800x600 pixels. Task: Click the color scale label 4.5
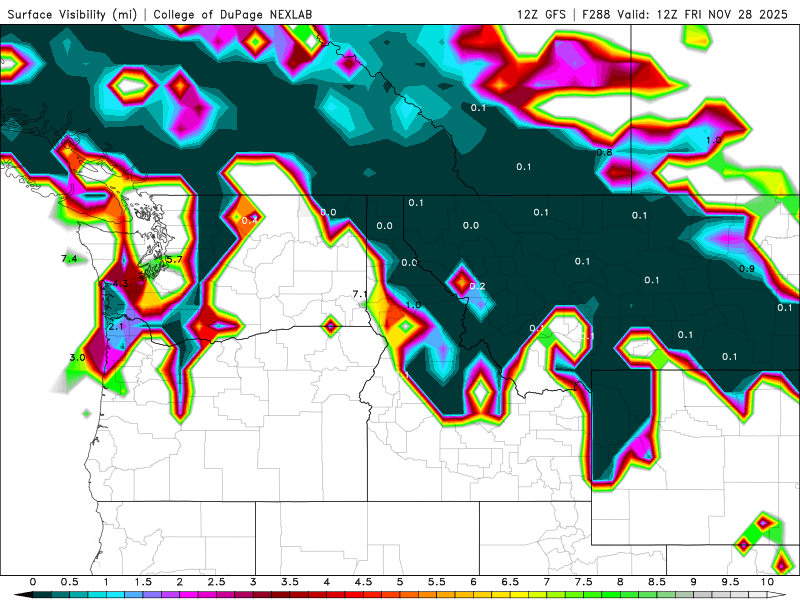coord(363,582)
